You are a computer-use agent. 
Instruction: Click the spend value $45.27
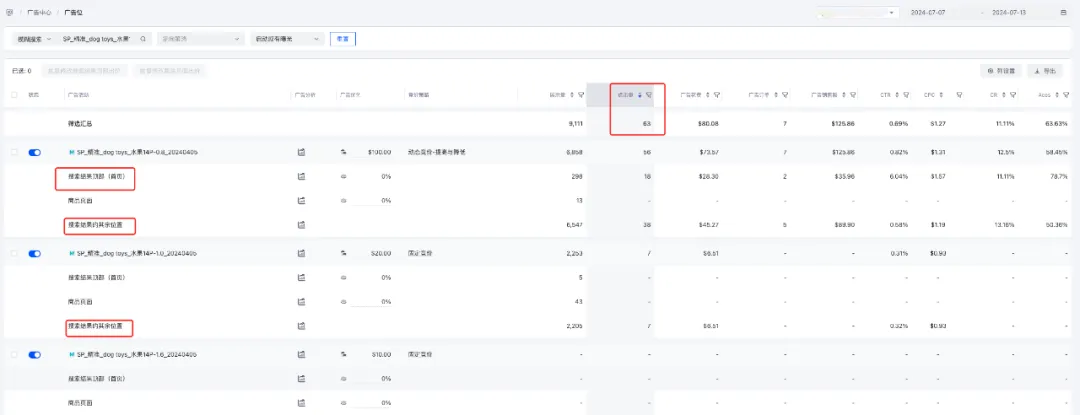[x=710, y=224]
